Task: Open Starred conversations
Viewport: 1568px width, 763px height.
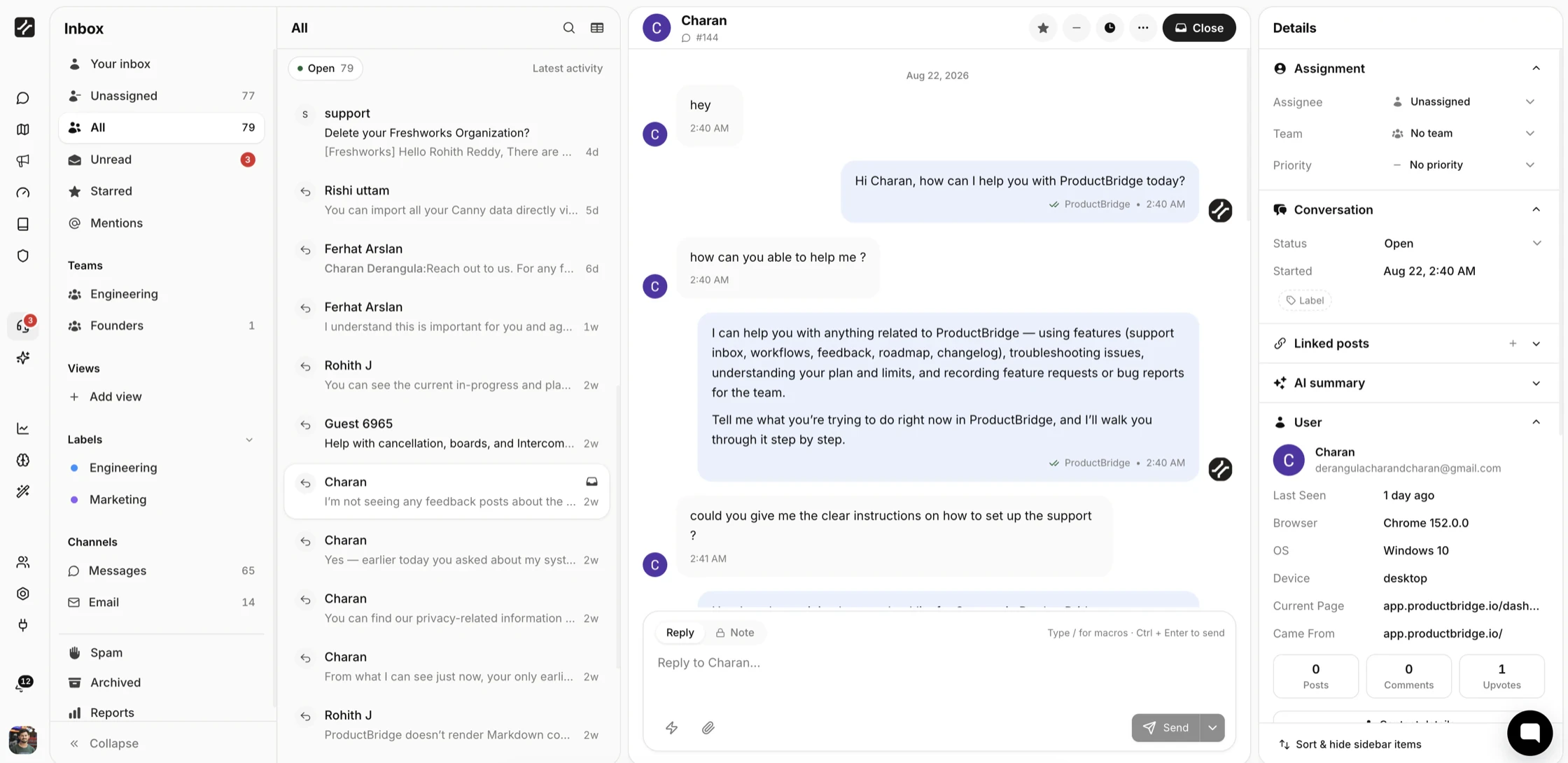Action: click(x=162, y=191)
